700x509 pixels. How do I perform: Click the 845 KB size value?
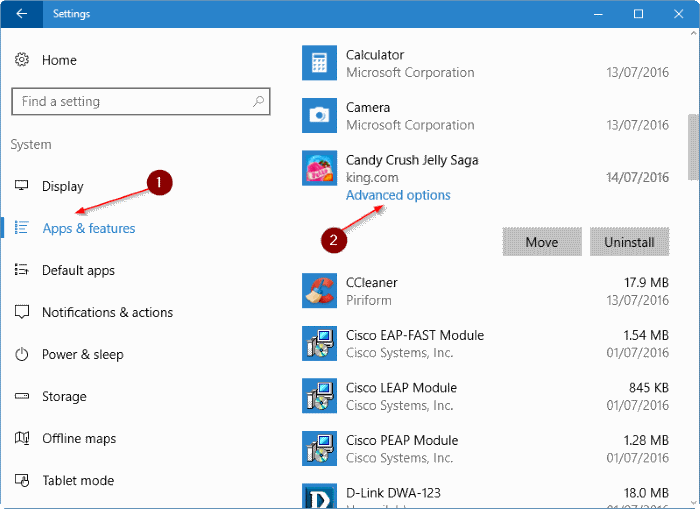pos(649,388)
